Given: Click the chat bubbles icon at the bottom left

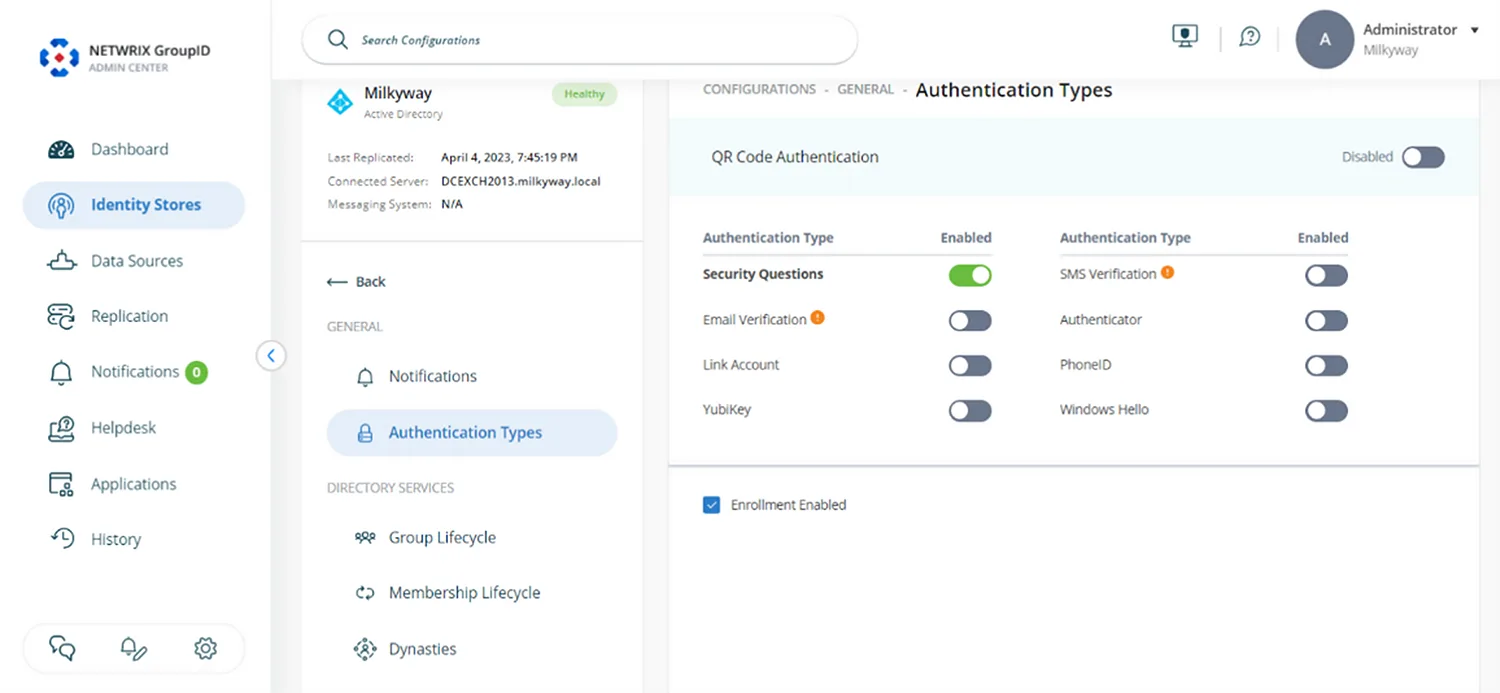Looking at the screenshot, I should 62,648.
